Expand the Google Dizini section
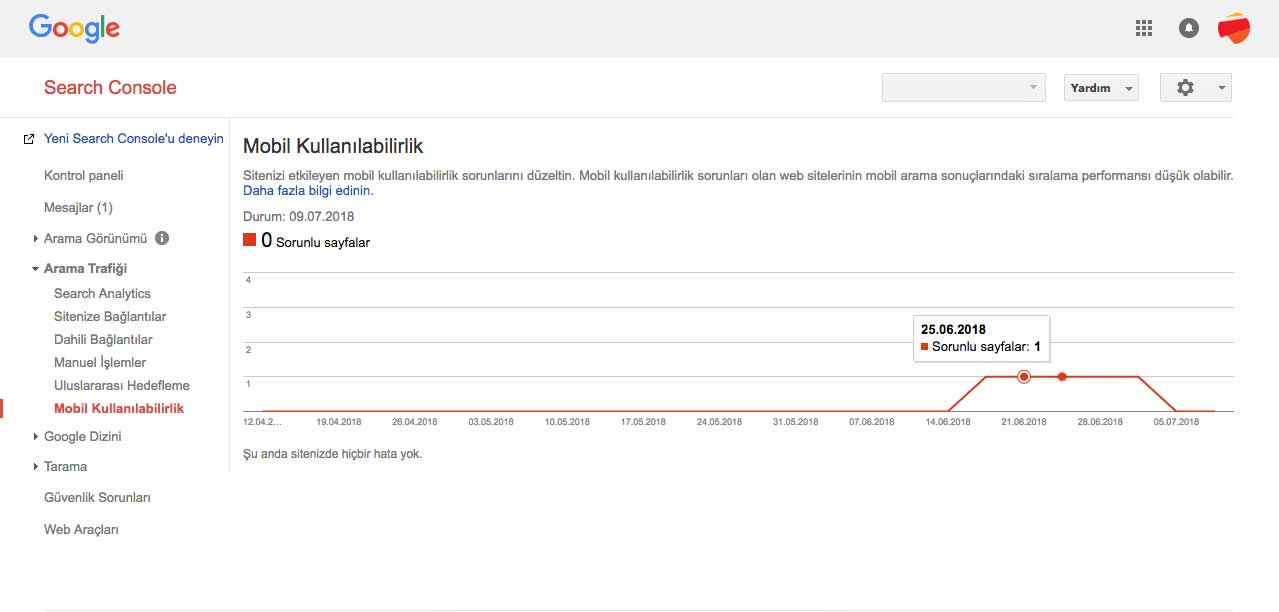Image resolution: width=1279 pixels, height=612 pixels. [x=36, y=436]
